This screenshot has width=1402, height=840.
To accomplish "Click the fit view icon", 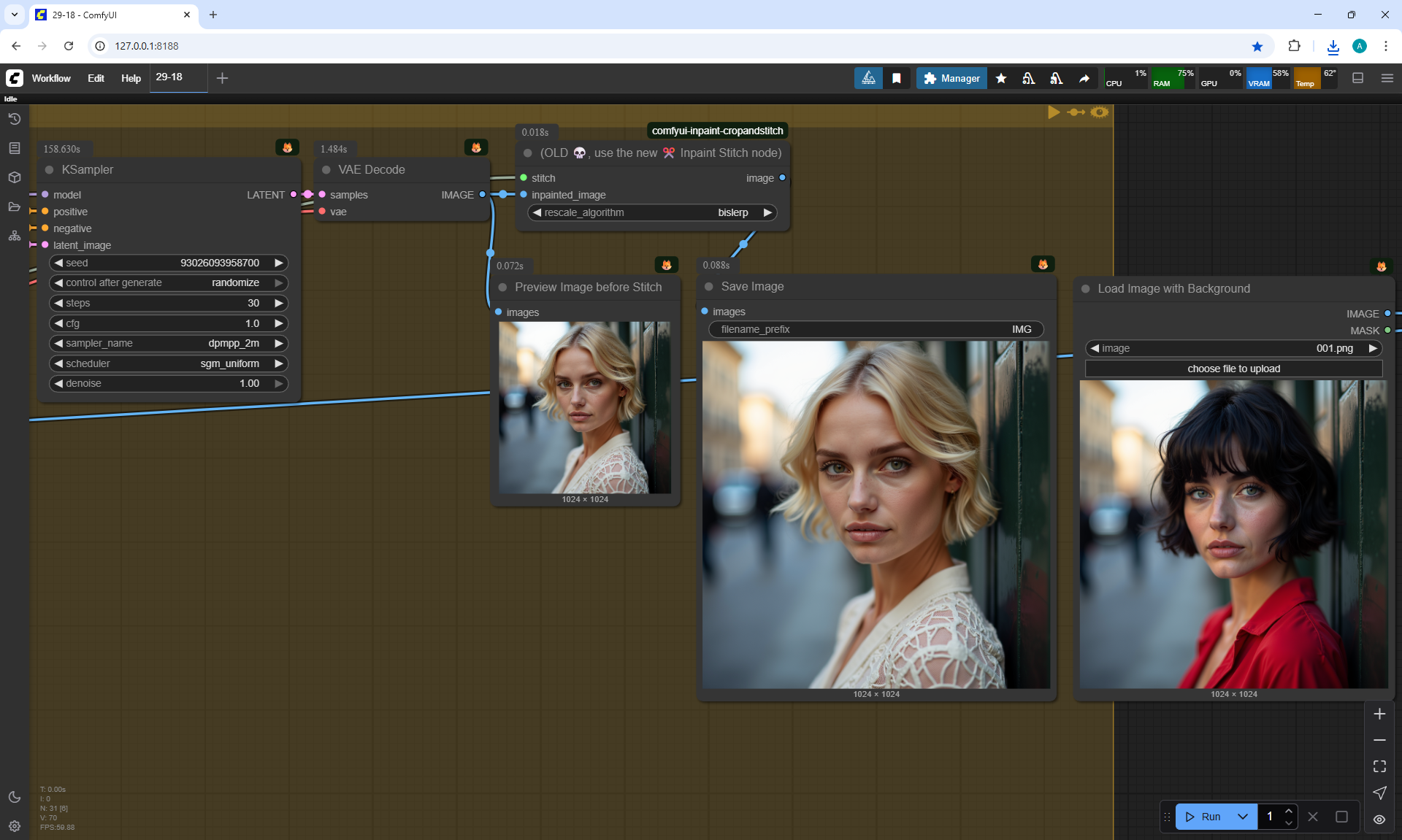I will click(x=1379, y=766).
